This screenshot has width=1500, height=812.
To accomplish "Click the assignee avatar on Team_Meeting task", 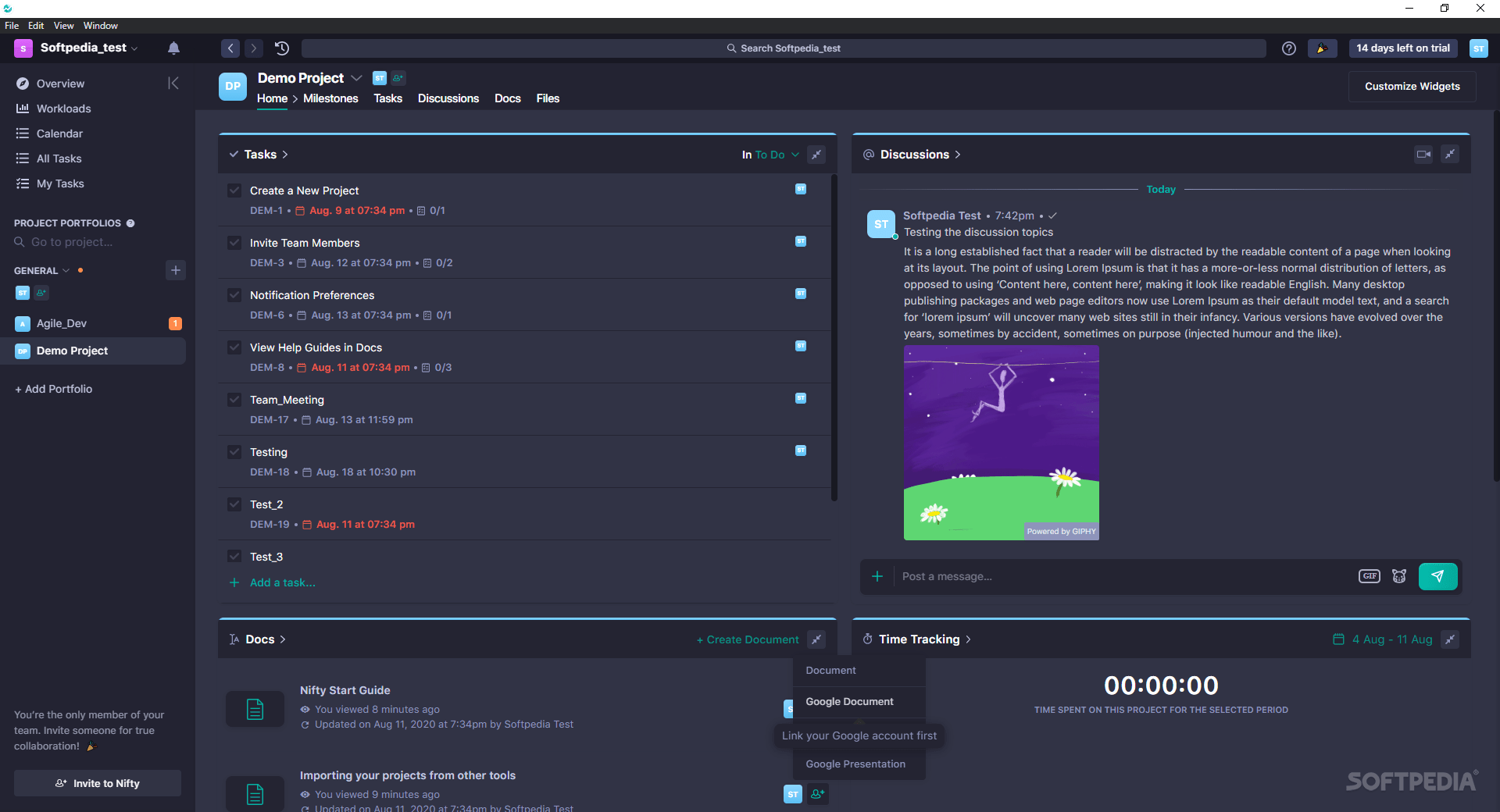I will (x=801, y=398).
